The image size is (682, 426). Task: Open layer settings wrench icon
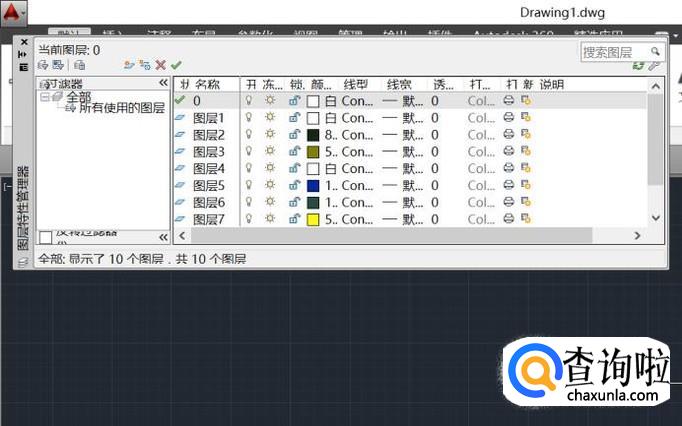click(654, 66)
